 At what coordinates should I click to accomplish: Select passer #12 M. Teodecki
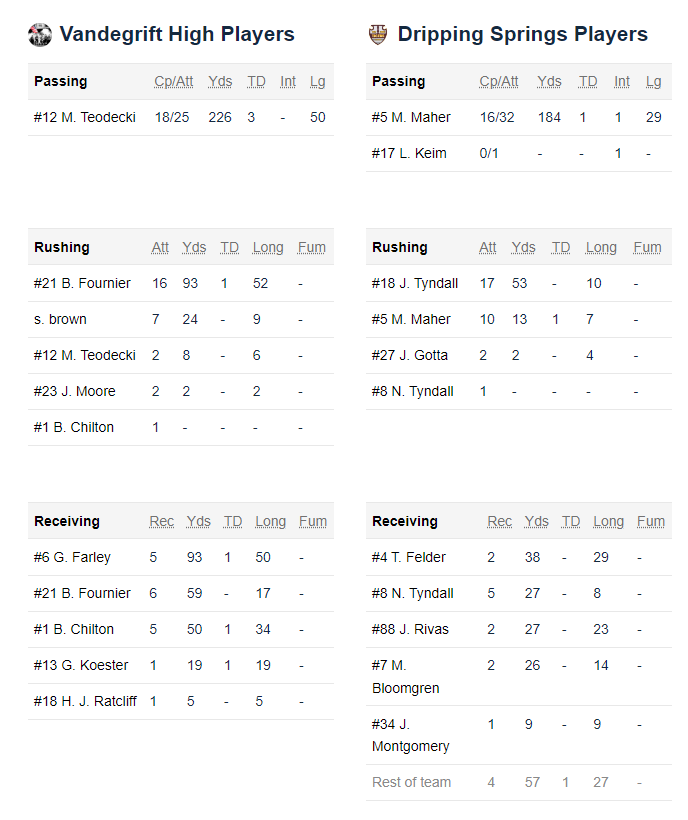(x=85, y=117)
